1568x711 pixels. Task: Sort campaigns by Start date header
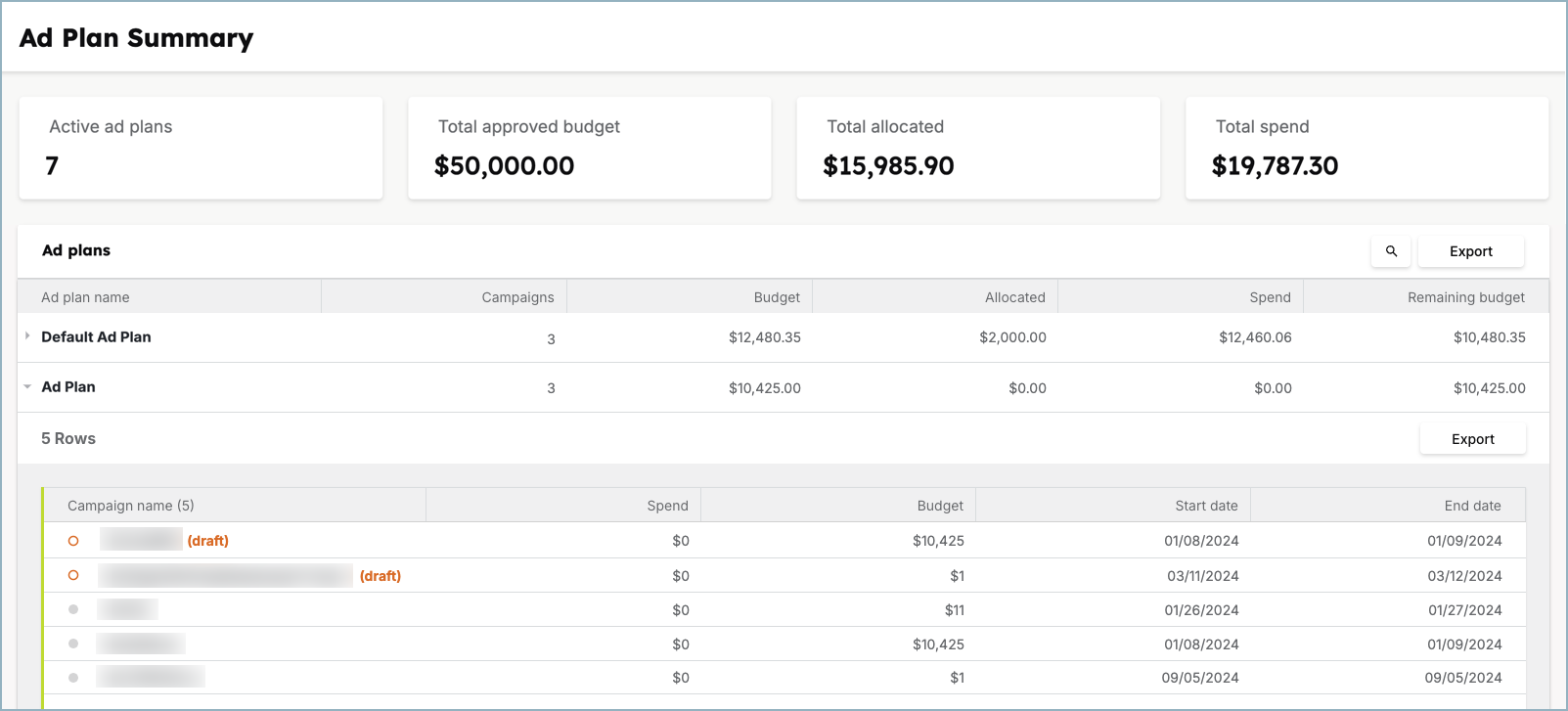pyautogui.click(x=1206, y=506)
